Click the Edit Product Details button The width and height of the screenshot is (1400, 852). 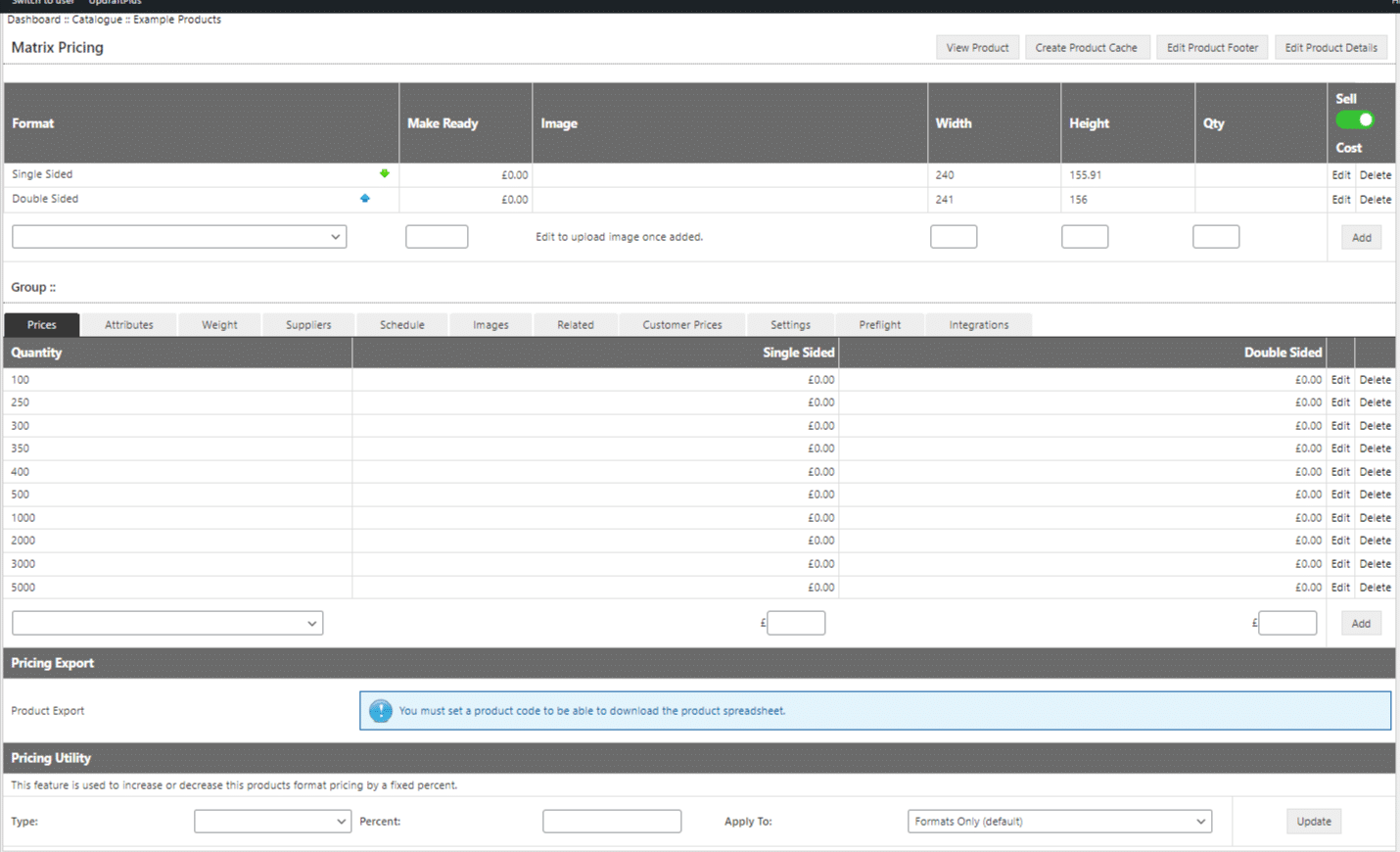(1330, 48)
